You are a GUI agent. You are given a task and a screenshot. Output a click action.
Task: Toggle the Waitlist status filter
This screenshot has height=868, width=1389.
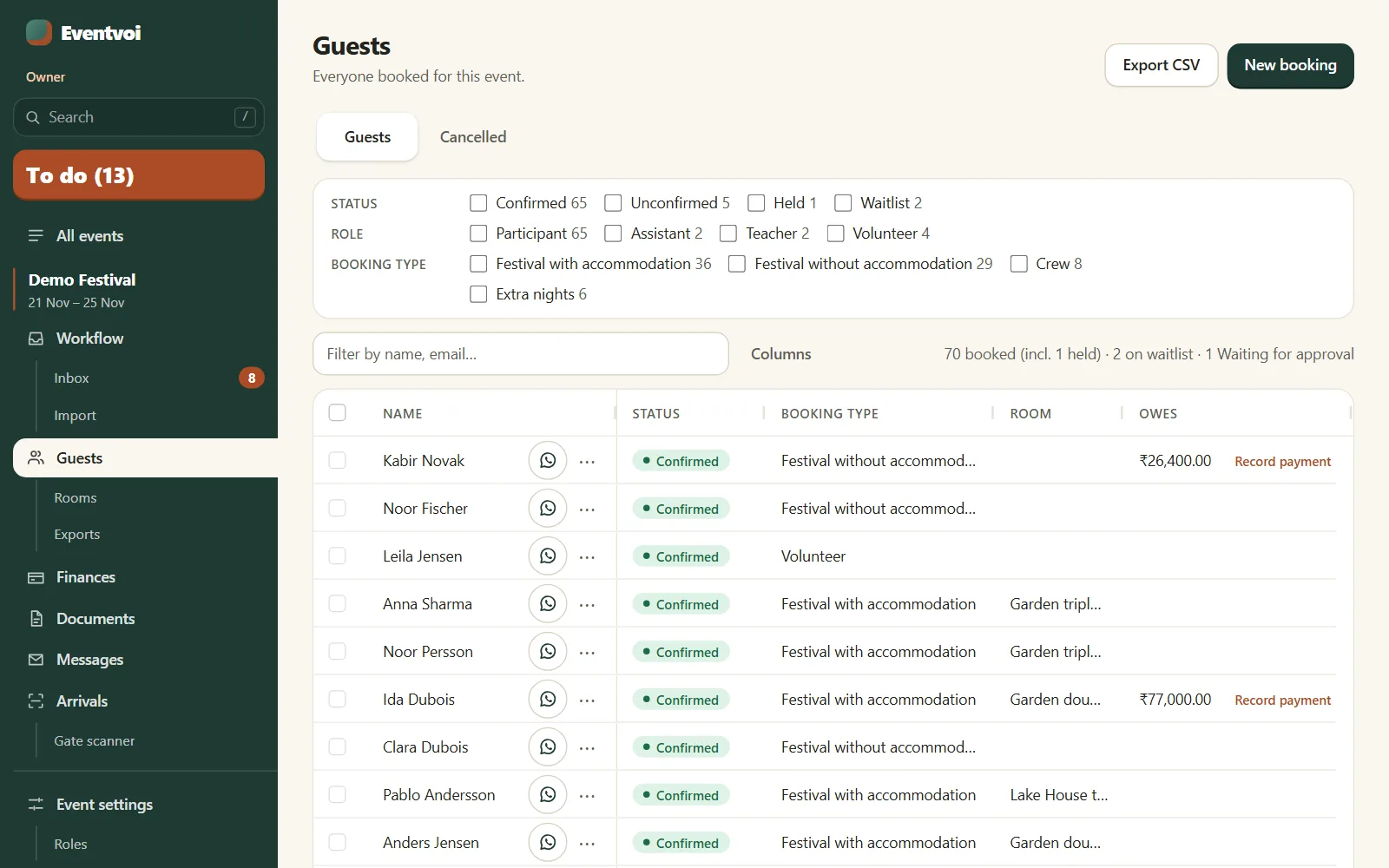[x=843, y=203]
